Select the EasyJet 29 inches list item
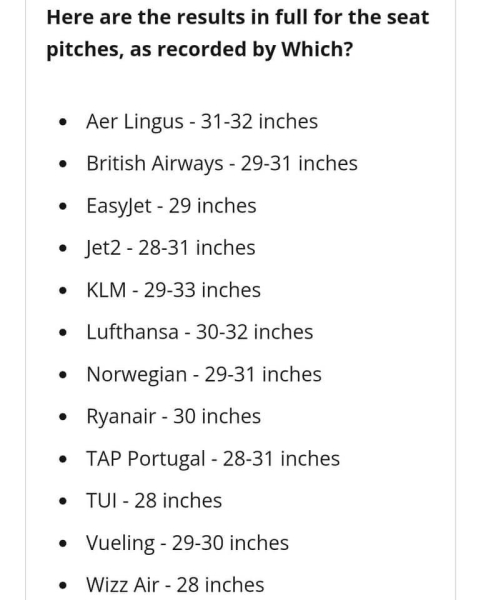 [171, 206]
